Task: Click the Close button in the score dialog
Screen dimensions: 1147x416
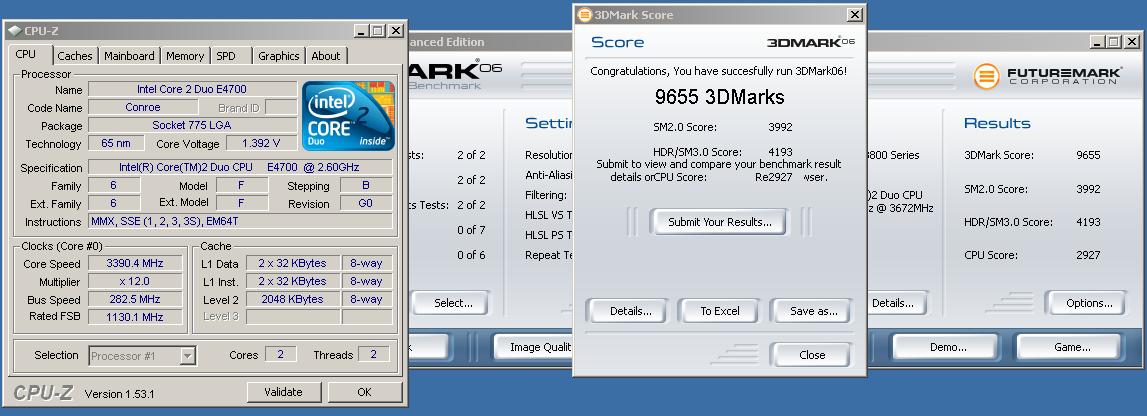Action: (812, 355)
